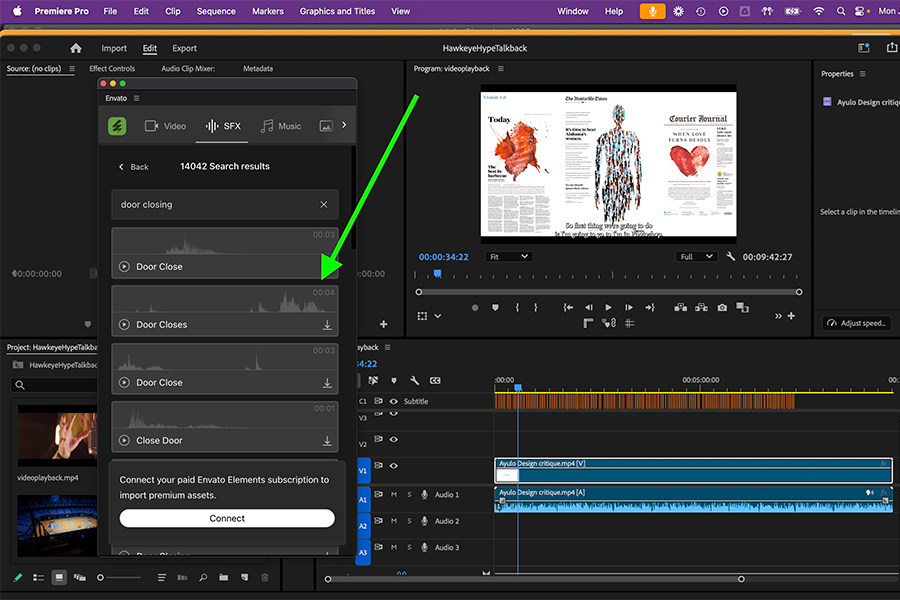The width and height of the screenshot is (900, 600).
Task: Click Connect to link Envato subscription
Action: click(227, 518)
